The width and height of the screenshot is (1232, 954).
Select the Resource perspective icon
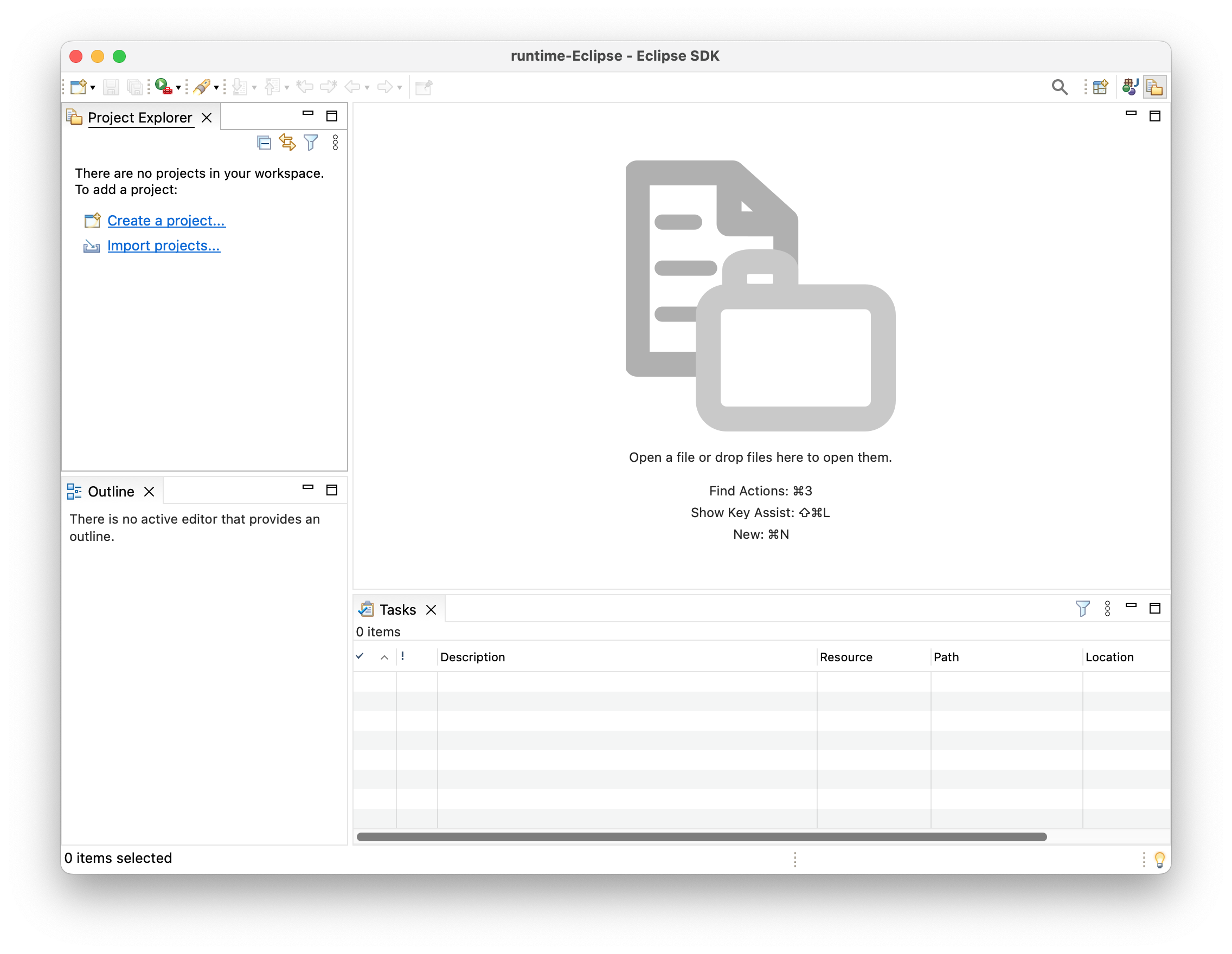[1154, 86]
